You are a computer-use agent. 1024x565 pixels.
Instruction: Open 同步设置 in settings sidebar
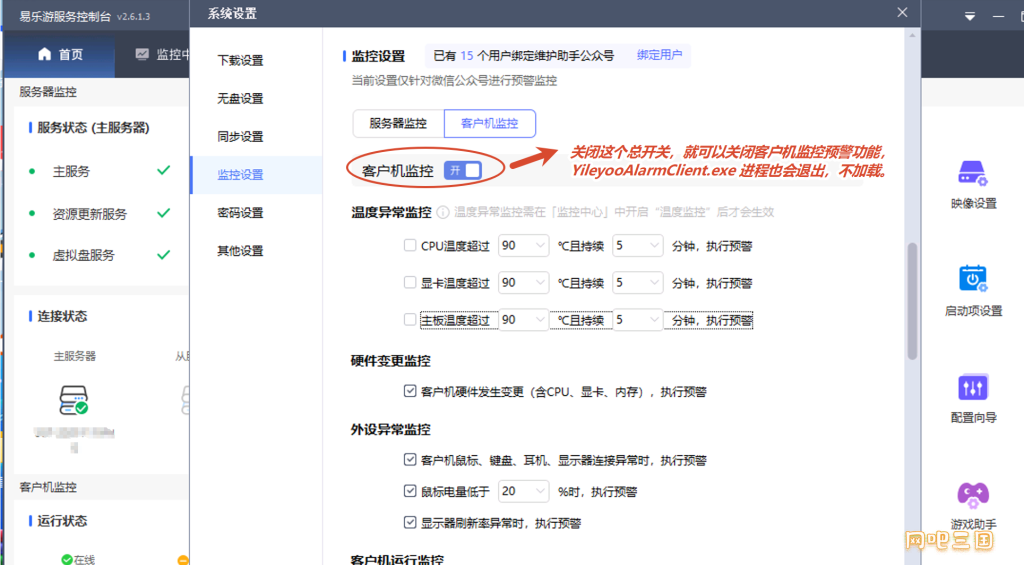pyautogui.click(x=240, y=137)
